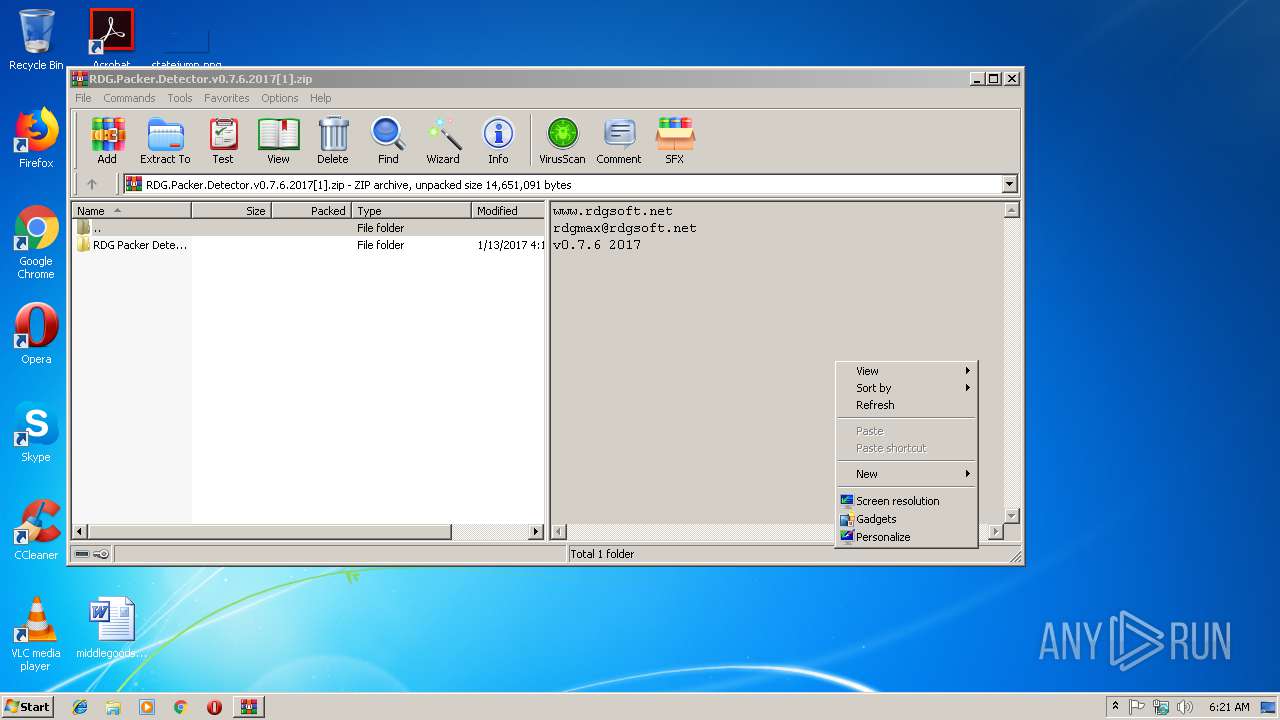Viewport: 1280px width, 720px height.
Task: Expand the Sort by submenu
Action: (907, 388)
